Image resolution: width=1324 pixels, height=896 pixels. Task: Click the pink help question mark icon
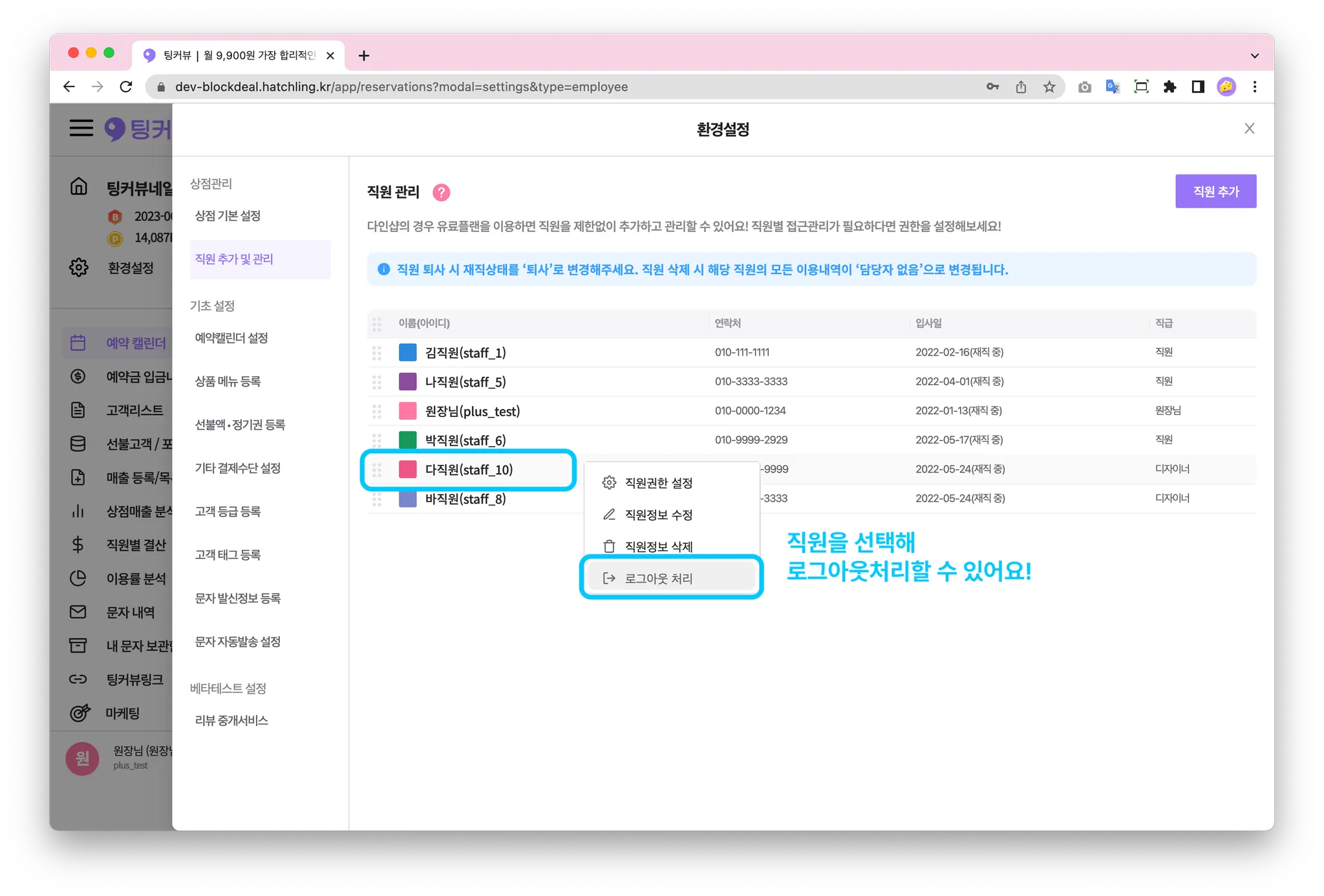[441, 192]
